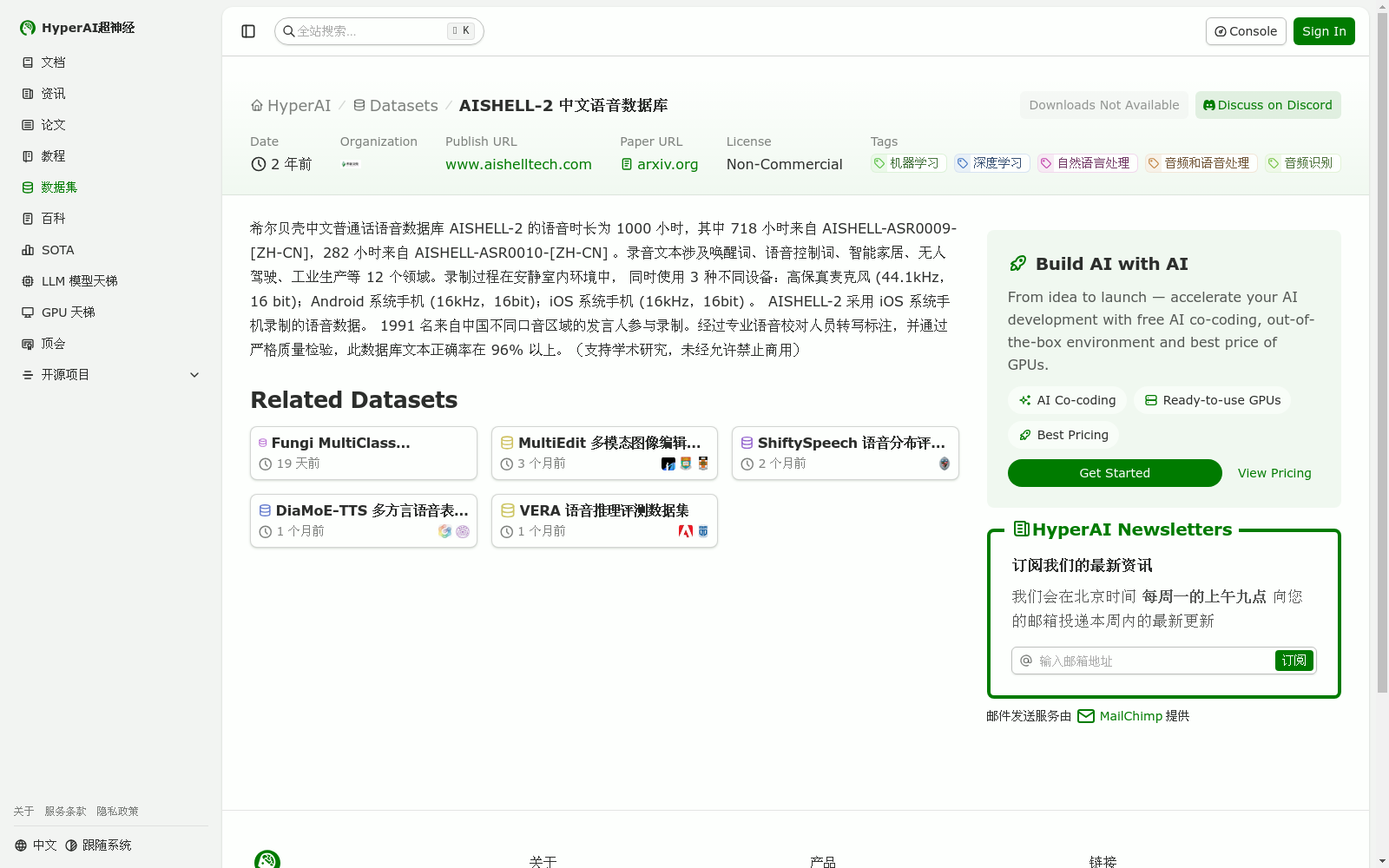The height and width of the screenshot is (868, 1389).
Task: Click the organization logo thumbnail
Action: (351, 164)
